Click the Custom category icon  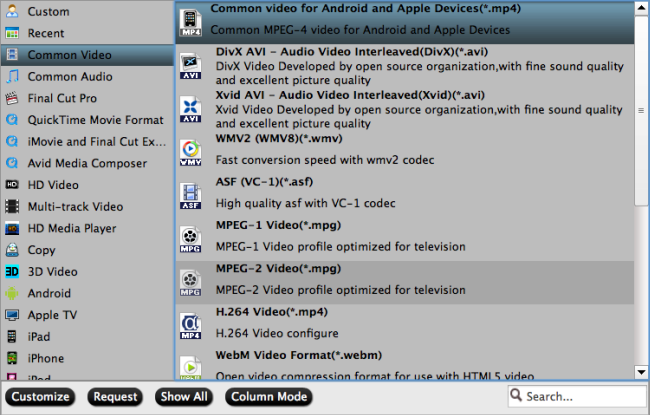(12, 11)
